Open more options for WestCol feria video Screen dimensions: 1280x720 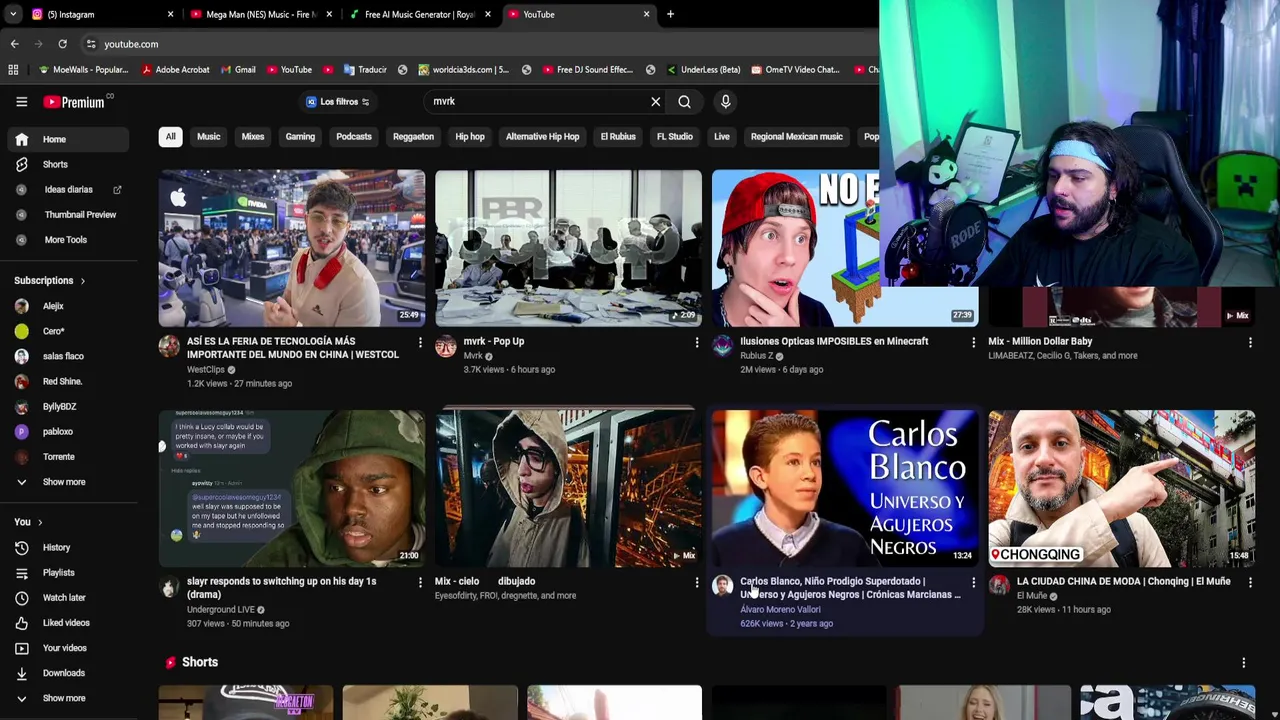(420, 343)
